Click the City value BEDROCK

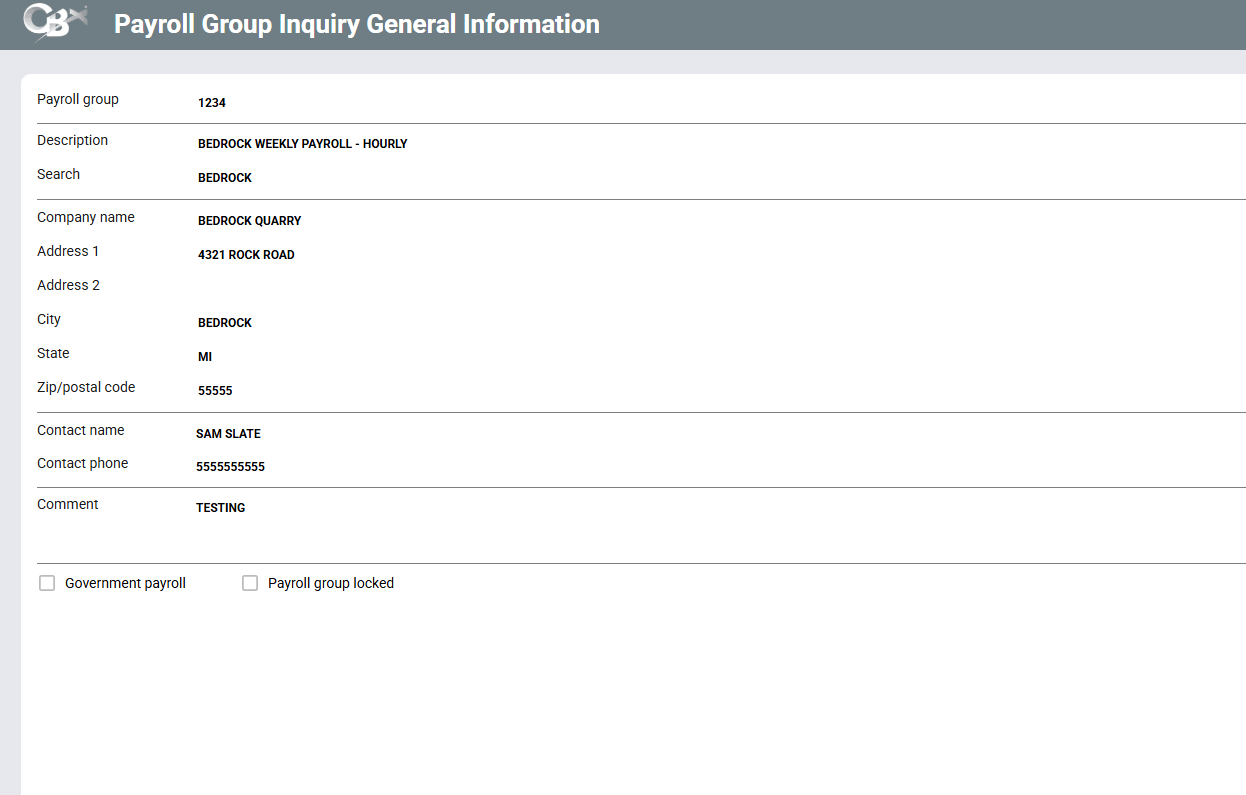tap(225, 323)
